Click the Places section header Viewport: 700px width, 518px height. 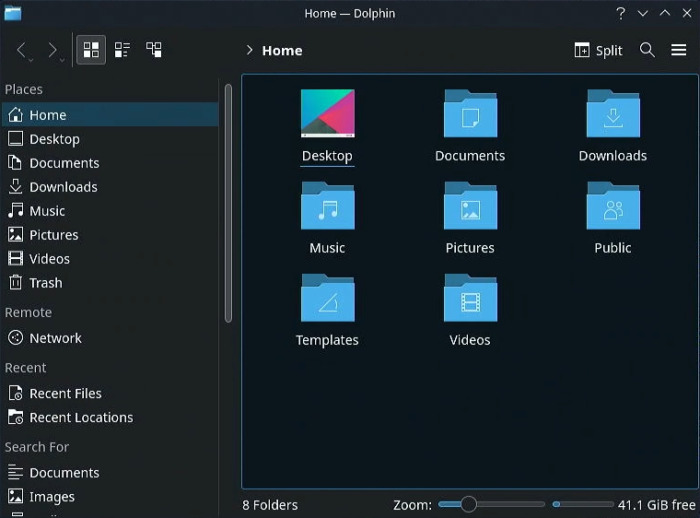coord(24,89)
